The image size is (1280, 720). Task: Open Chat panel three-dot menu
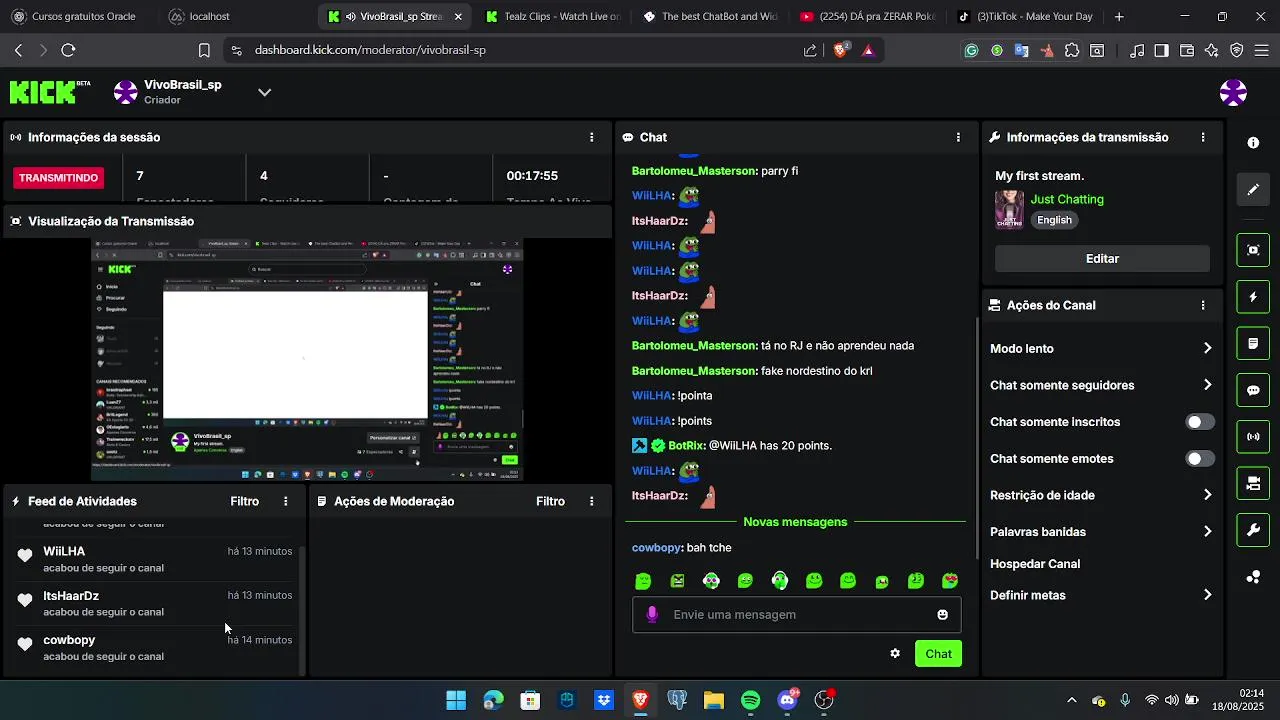click(x=958, y=137)
